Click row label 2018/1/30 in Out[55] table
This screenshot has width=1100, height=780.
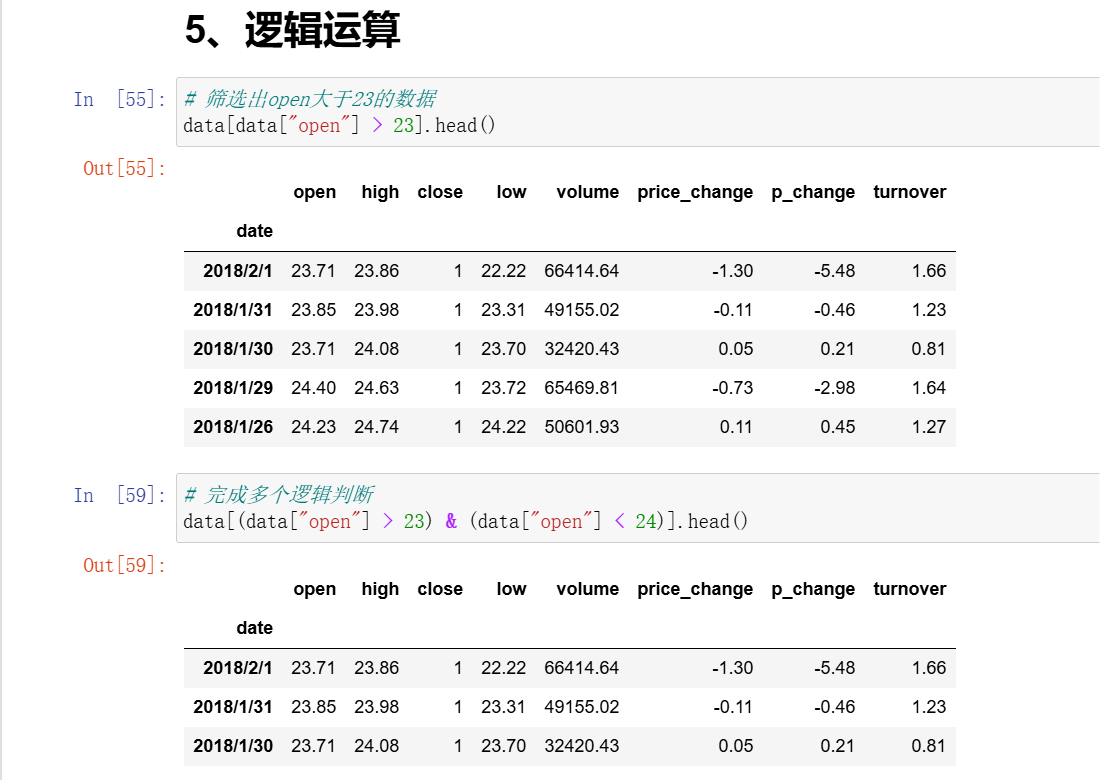(233, 349)
